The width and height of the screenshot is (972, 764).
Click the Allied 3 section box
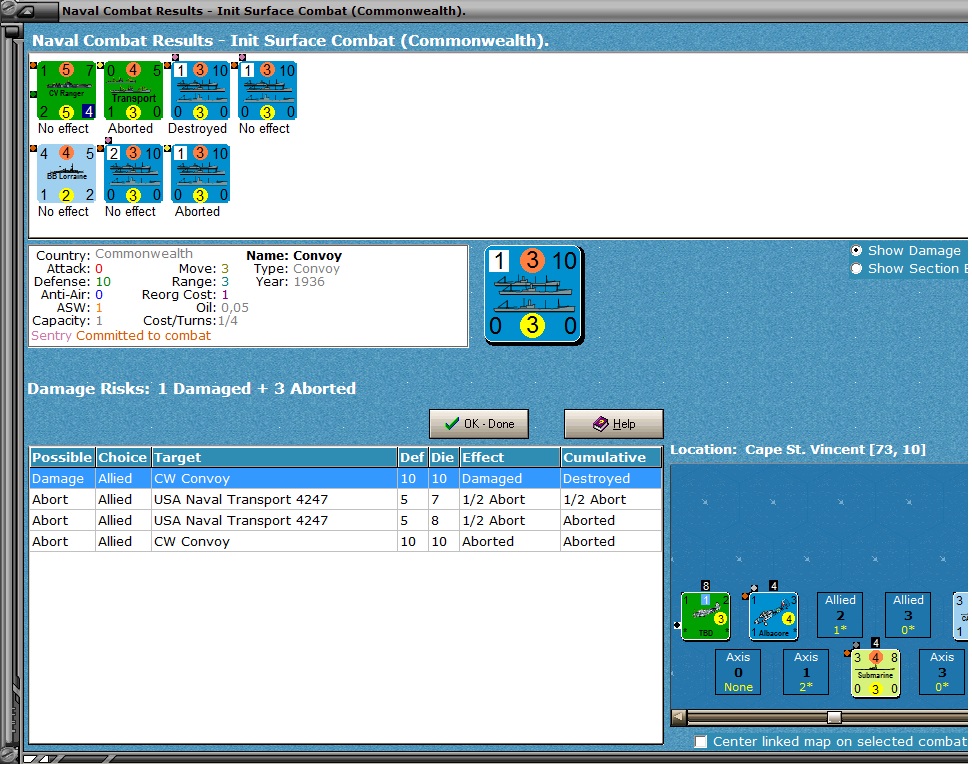pyautogui.click(x=908, y=615)
